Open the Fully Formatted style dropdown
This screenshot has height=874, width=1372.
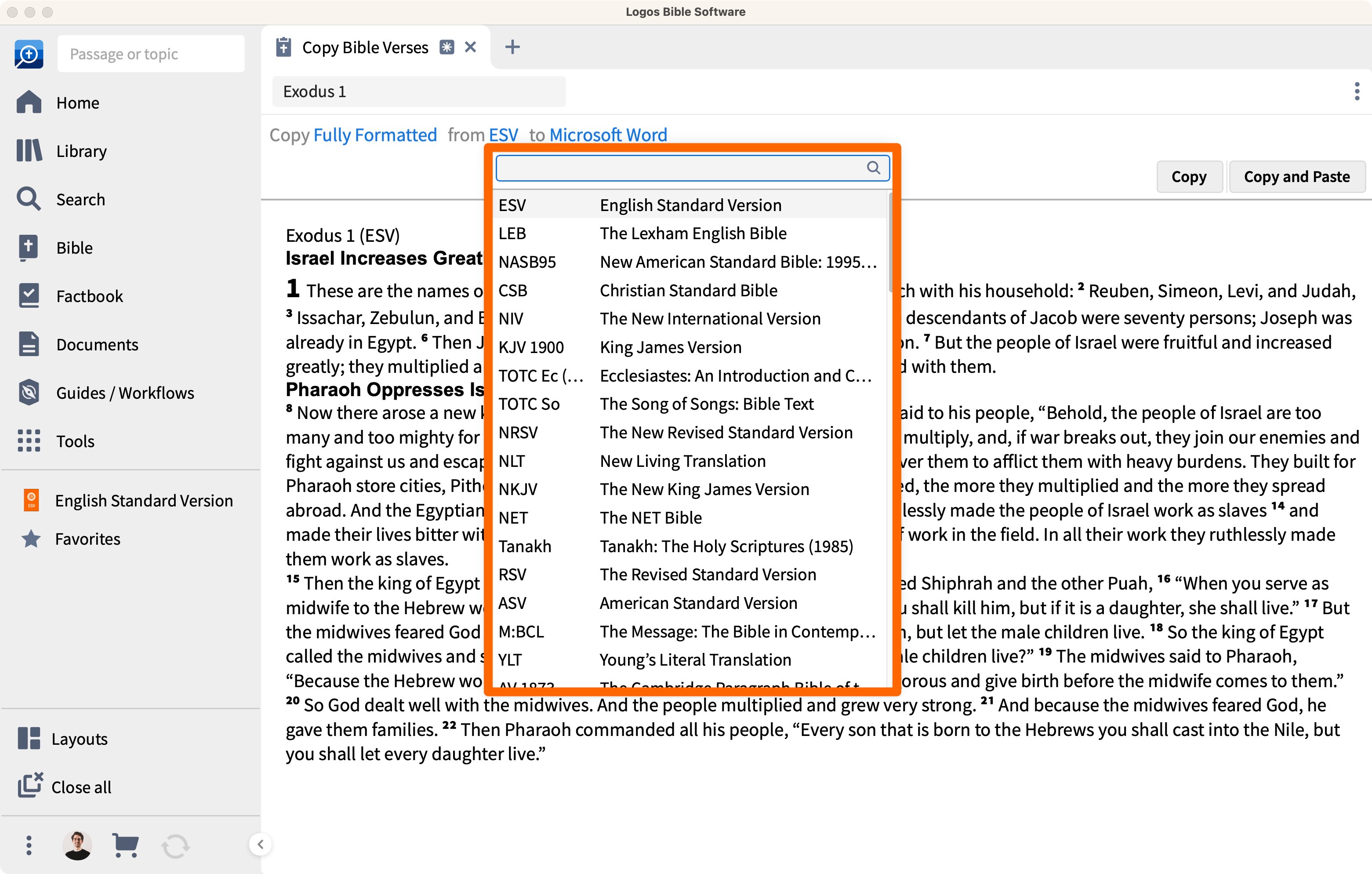click(x=375, y=135)
